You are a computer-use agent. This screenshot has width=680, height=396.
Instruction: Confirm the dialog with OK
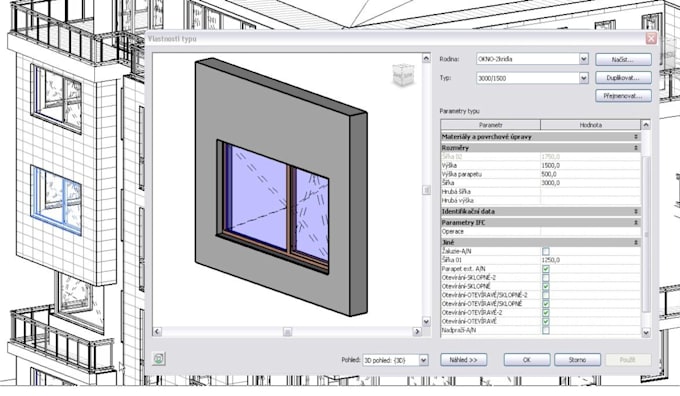tap(527, 360)
